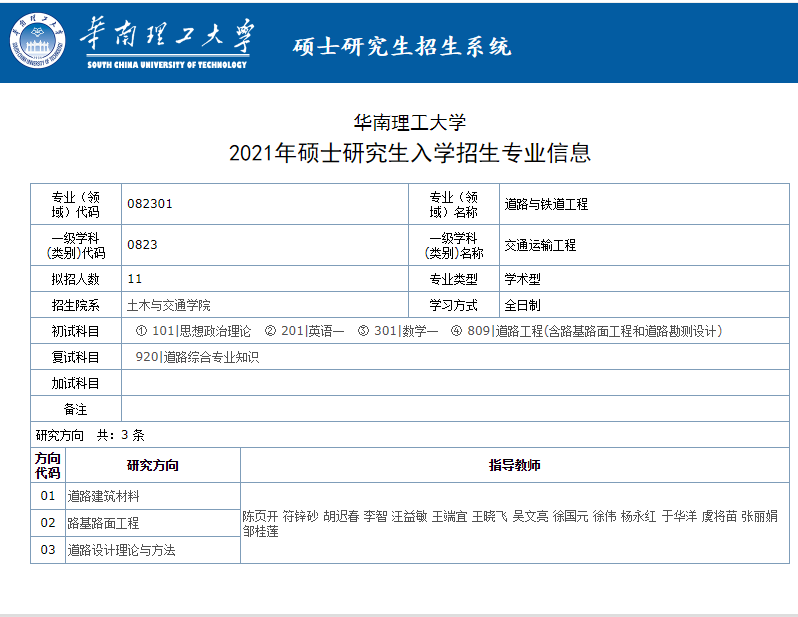Click the discipline name 交通运输工程
798x617 pixels.
pyautogui.click(x=540, y=245)
